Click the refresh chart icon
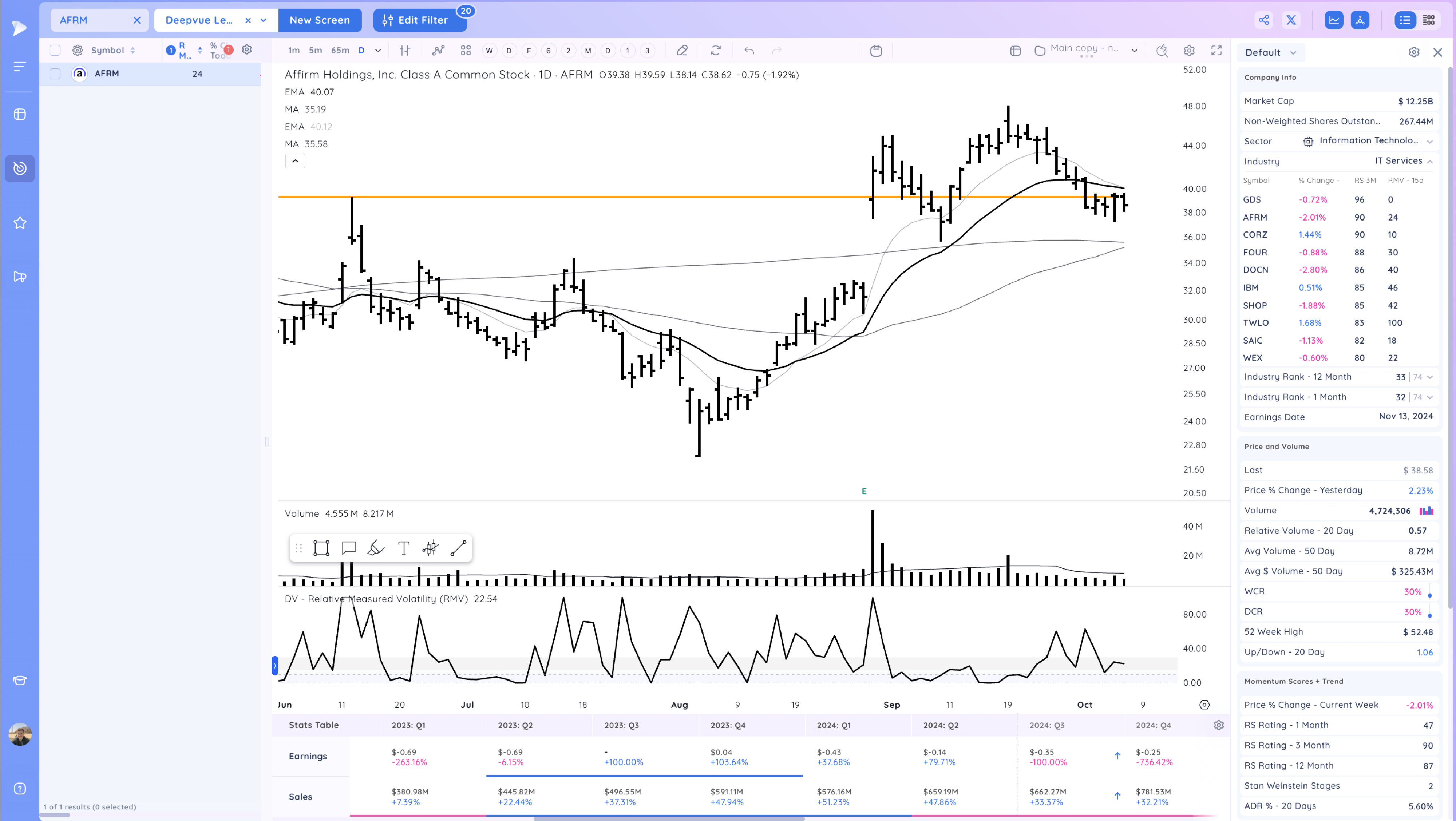 (716, 51)
